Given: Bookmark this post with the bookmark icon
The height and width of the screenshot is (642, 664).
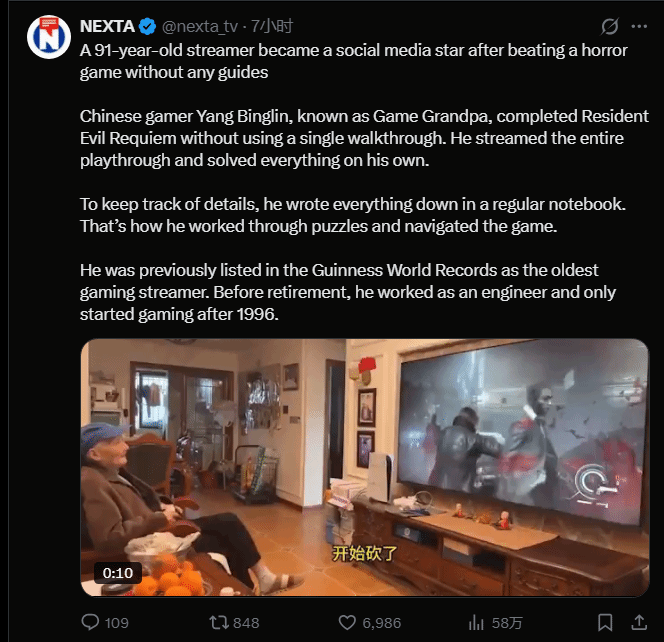Looking at the screenshot, I should [605, 623].
